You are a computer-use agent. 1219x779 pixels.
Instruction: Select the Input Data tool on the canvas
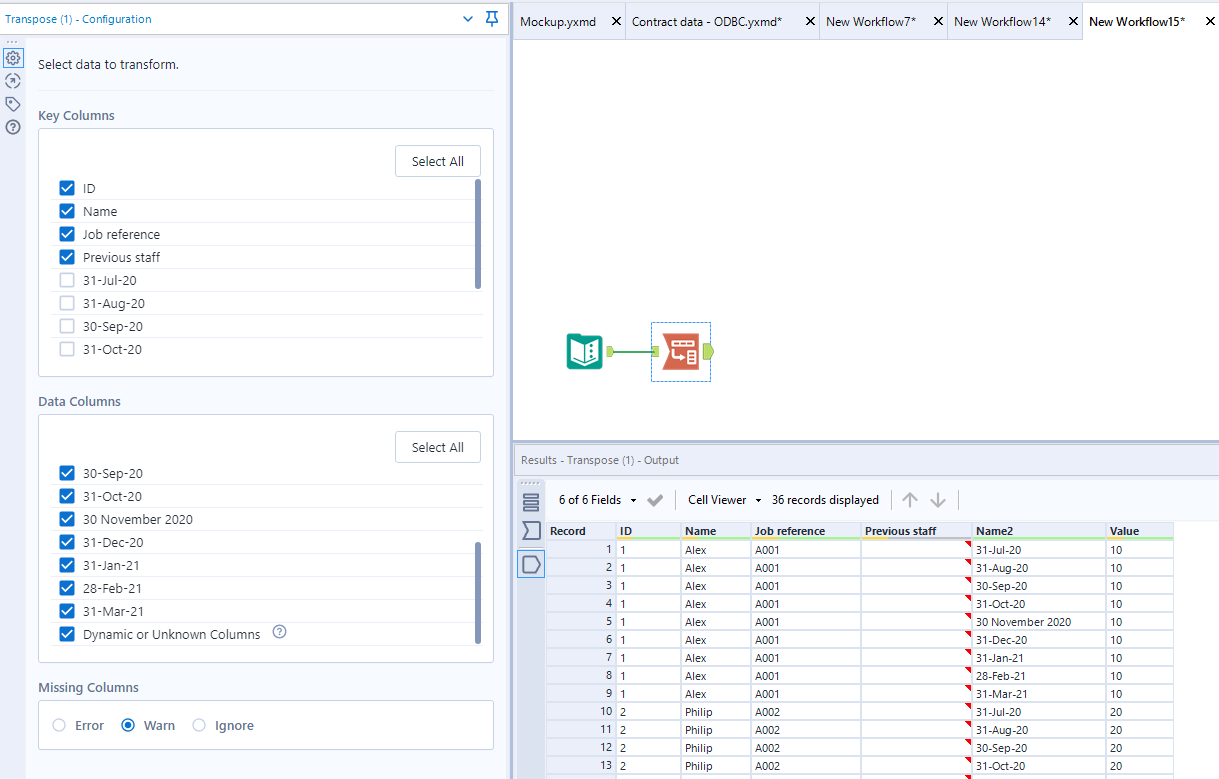click(584, 352)
